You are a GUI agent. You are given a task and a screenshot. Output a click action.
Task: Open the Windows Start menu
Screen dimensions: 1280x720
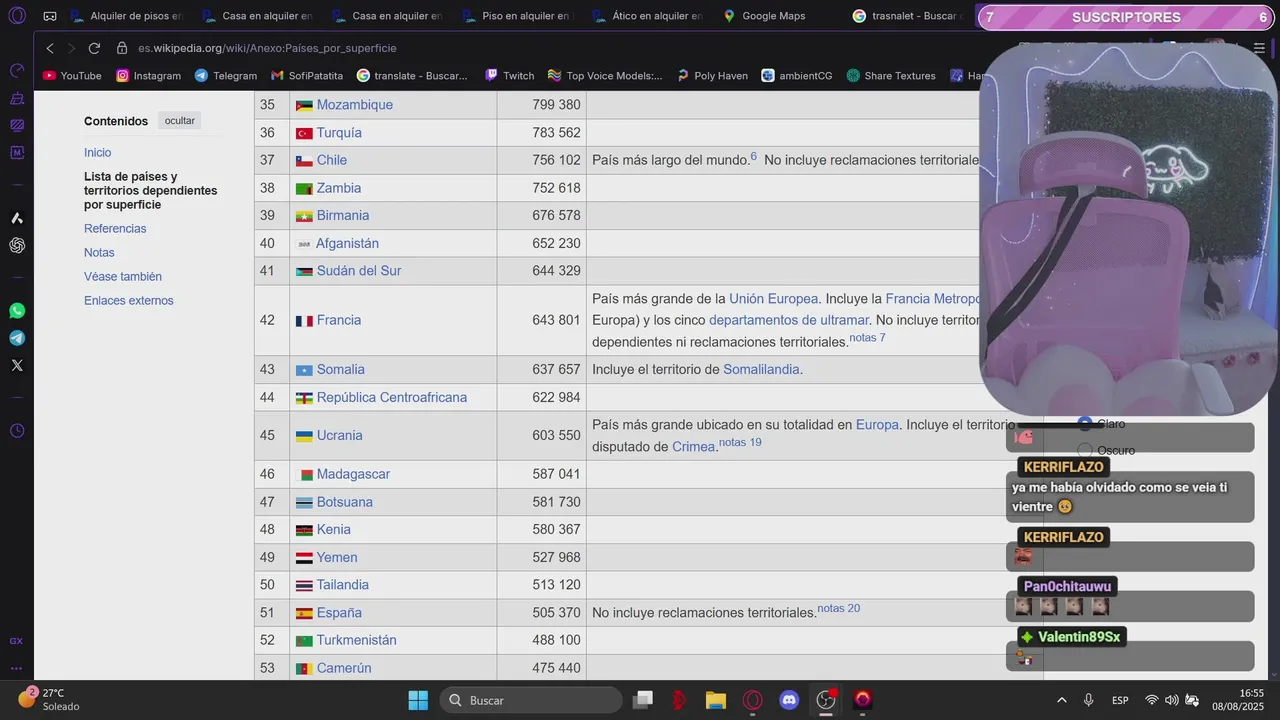[418, 700]
